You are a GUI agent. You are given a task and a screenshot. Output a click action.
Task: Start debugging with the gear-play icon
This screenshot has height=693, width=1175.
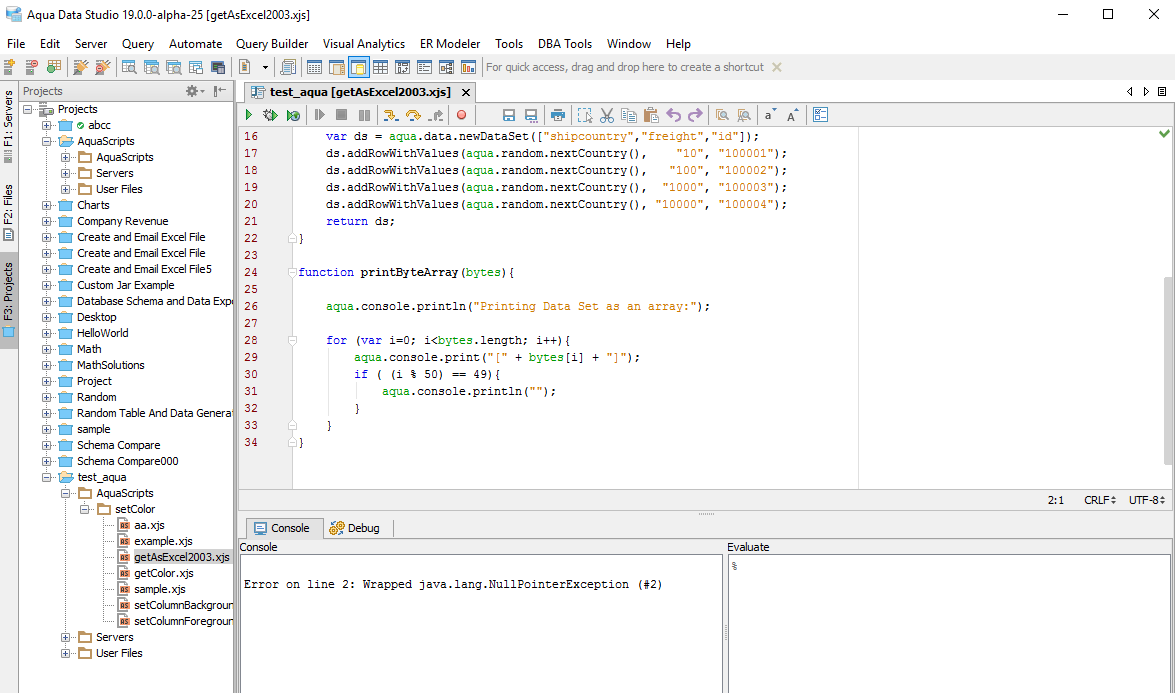coord(270,115)
